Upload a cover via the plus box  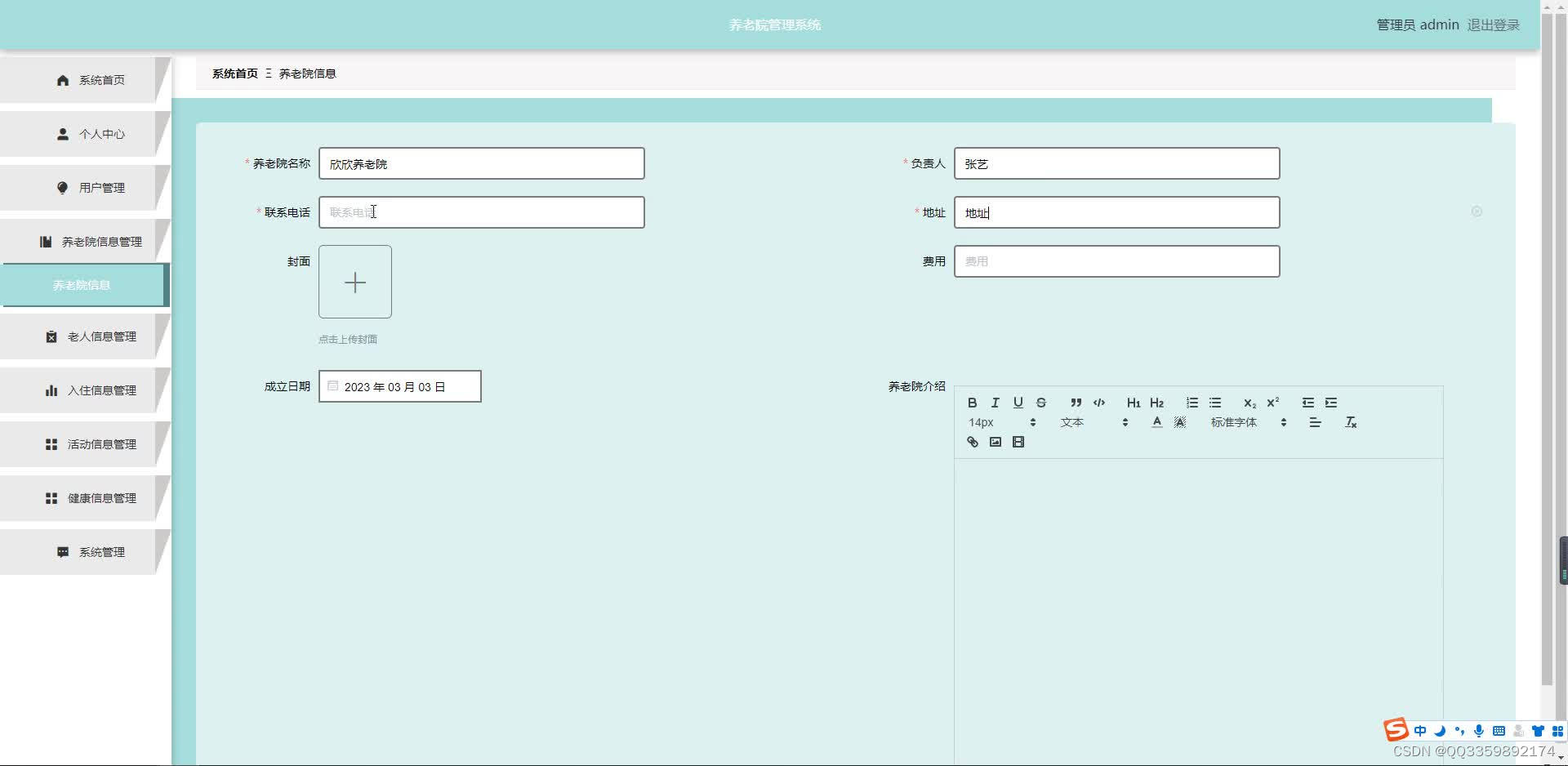pos(355,282)
